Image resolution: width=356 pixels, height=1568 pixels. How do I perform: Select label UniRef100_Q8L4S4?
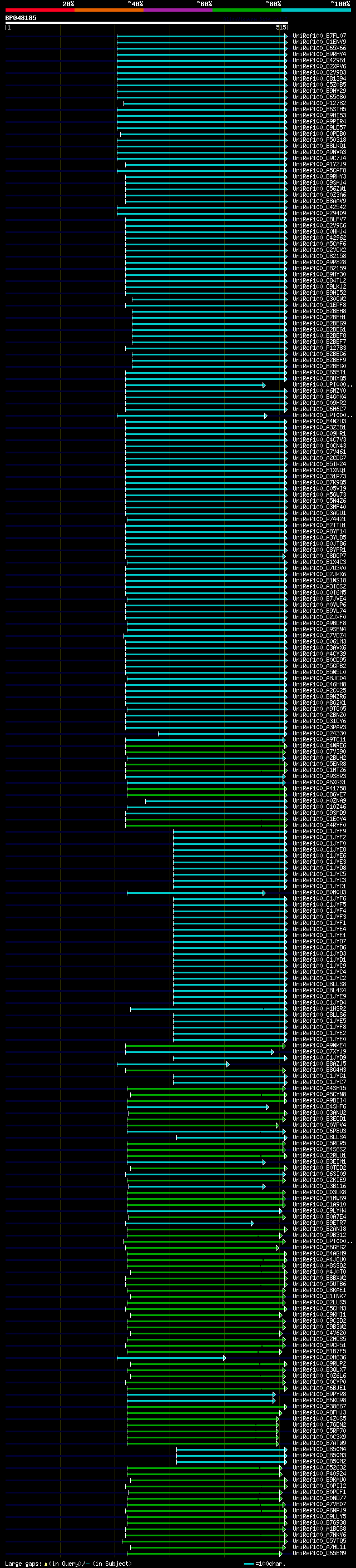click(x=319, y=990)
